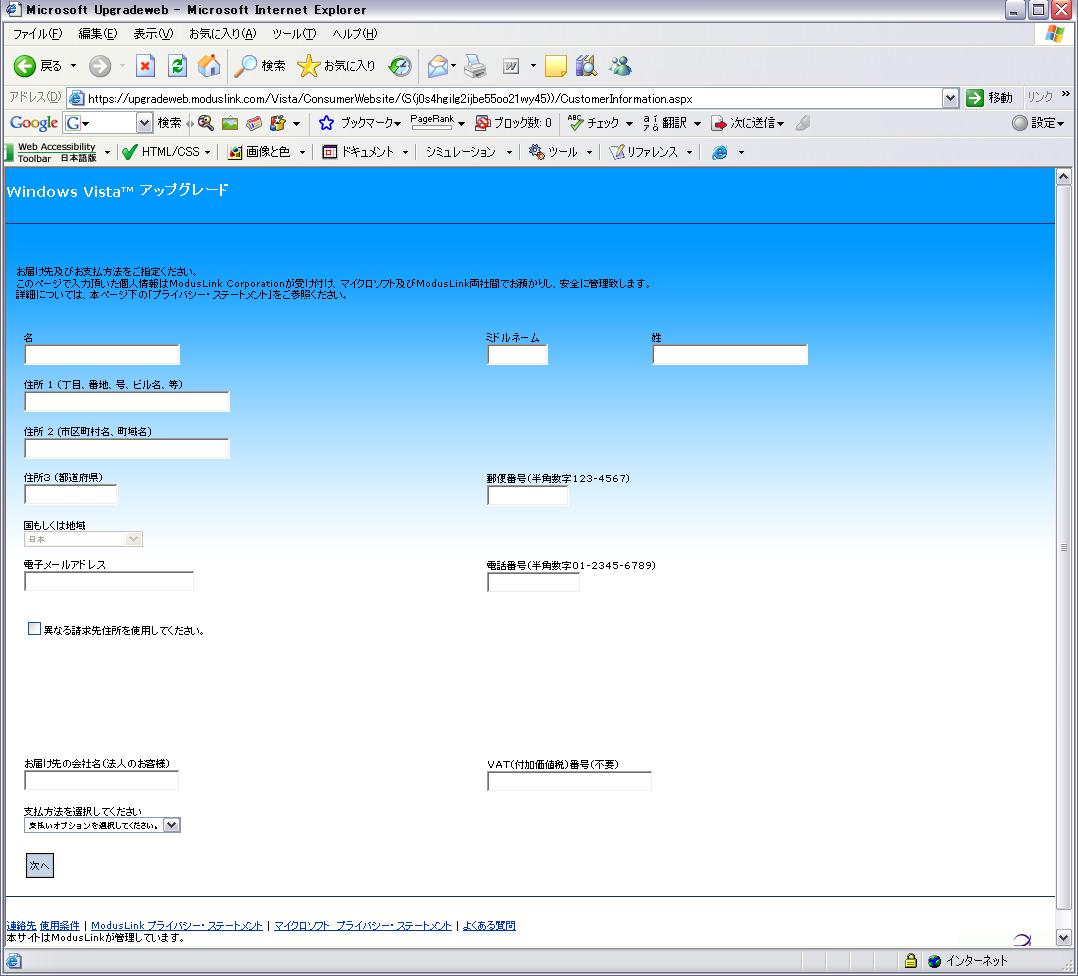Click the 名 (first name) input field
The image size is (1078, 976).
click(x=102, y=355)
